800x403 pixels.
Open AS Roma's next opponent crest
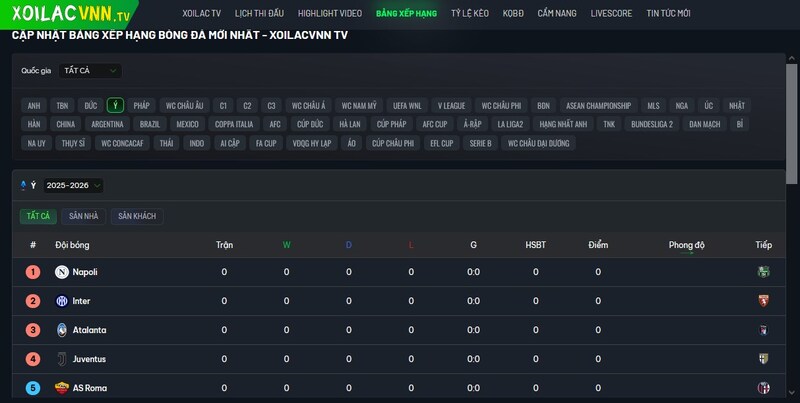click(x=763, y=388)
